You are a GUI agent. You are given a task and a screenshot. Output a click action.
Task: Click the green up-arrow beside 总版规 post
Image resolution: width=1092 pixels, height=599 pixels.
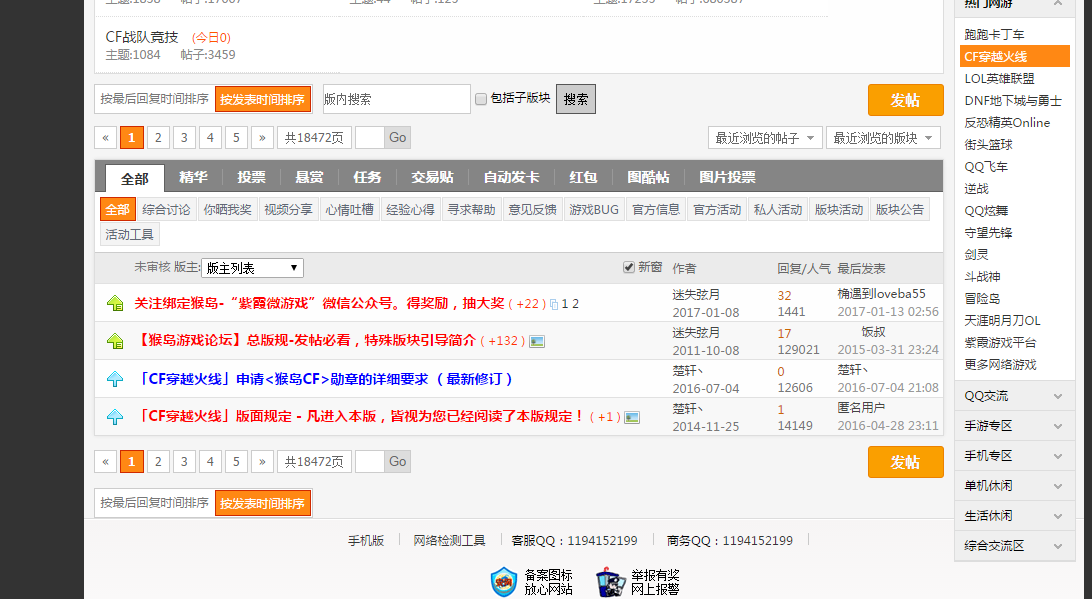click(115, 341)
